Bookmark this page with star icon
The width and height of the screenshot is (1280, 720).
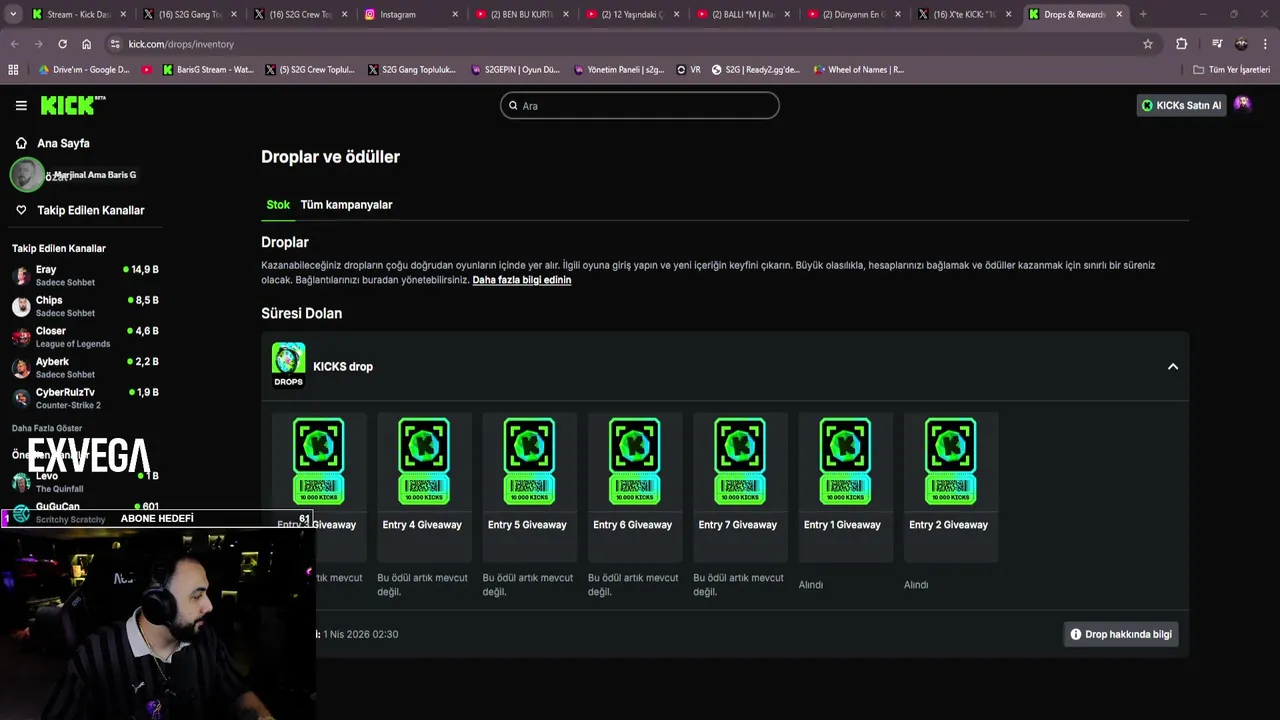click(x=1148, y=44)
